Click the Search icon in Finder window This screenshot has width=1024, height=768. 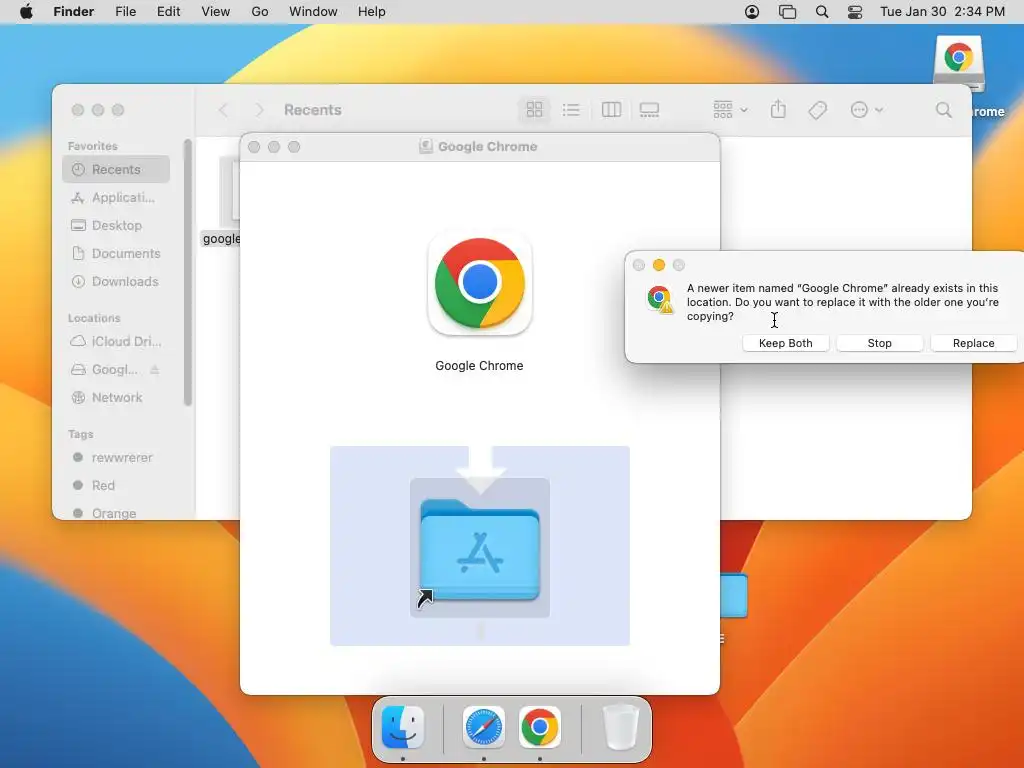tap(944, 110)
